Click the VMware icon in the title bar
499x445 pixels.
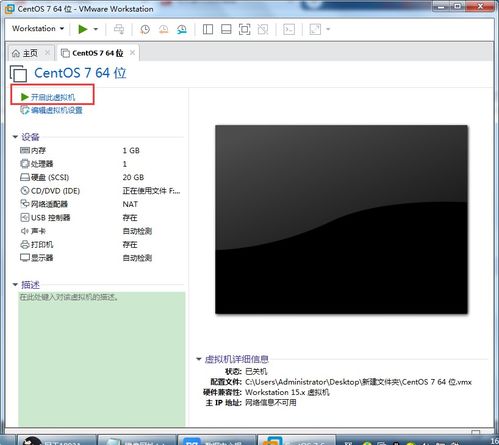[x=9, y=9]
